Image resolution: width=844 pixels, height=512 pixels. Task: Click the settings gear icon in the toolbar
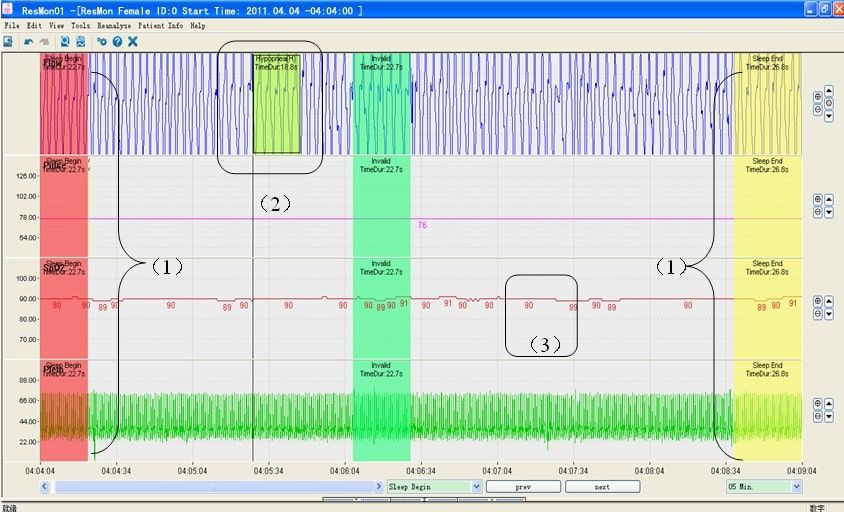pos(101,41)
